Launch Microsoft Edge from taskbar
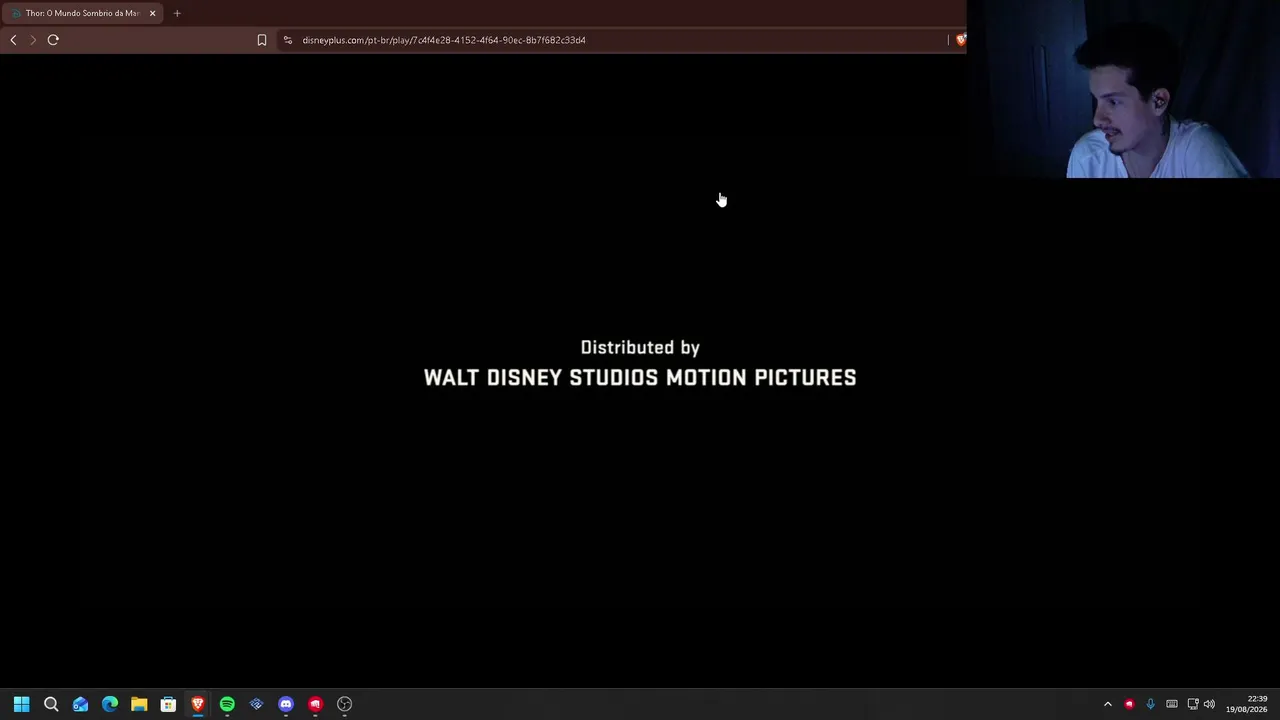This screenshot has width=1280, height=720. click(x=110, y=704)
